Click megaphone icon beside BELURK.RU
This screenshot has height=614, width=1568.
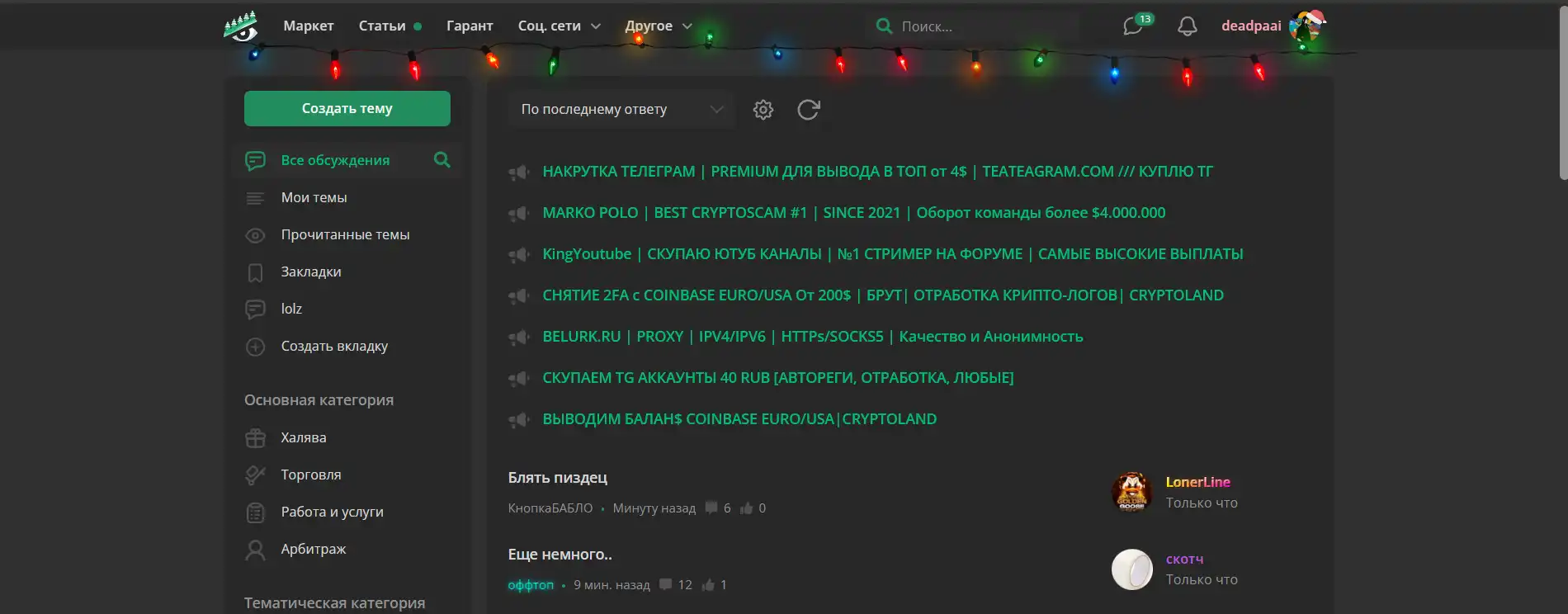click(x=519, y=338)
